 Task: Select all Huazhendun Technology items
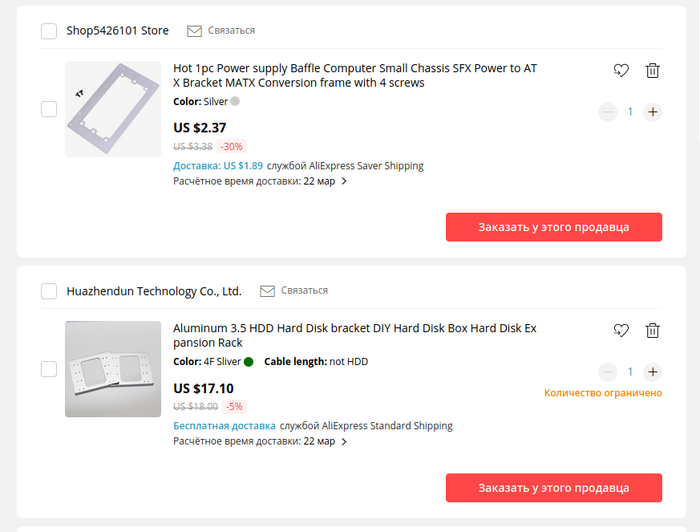49,291
